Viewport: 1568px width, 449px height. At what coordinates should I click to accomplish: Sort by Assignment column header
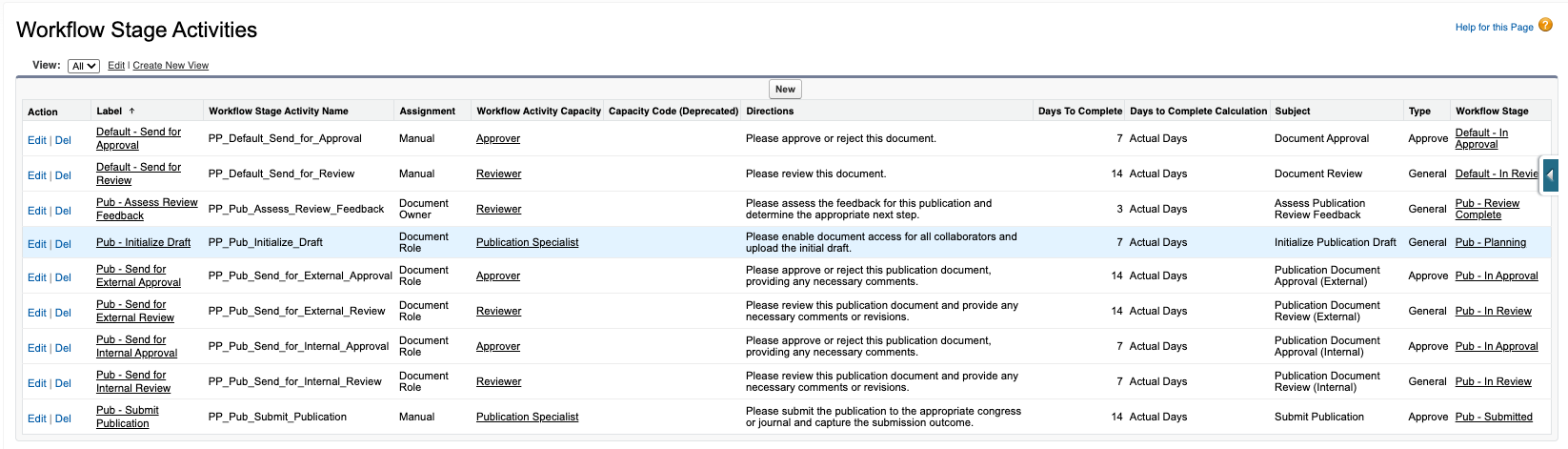pos(427,111)
